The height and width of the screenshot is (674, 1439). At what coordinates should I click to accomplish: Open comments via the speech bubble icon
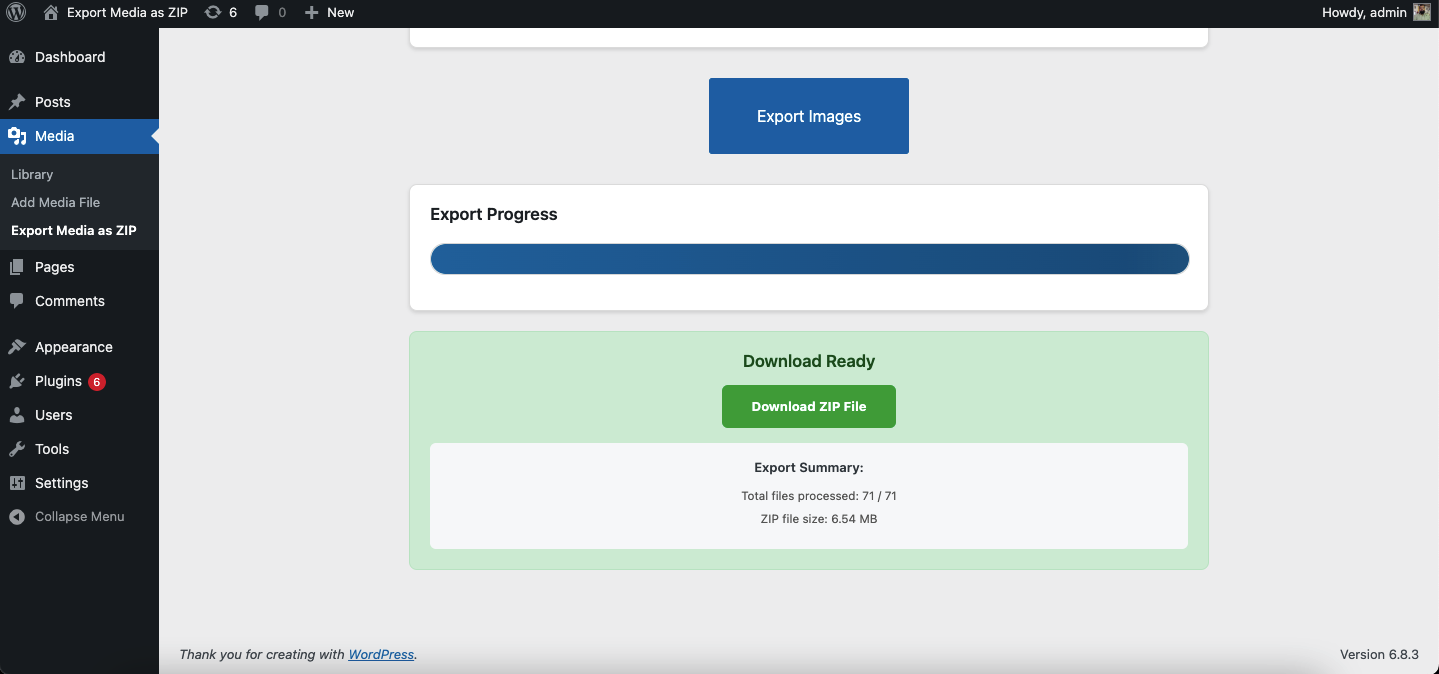click(x=262, y=12)
